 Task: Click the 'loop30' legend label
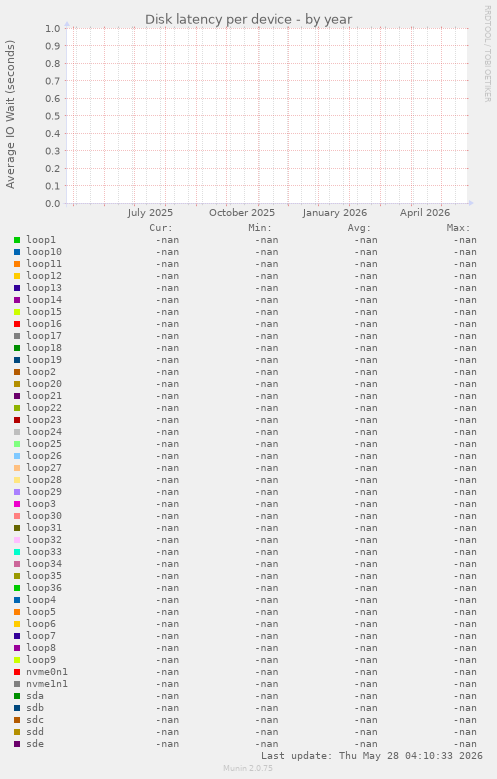click(x=44, y=516)
